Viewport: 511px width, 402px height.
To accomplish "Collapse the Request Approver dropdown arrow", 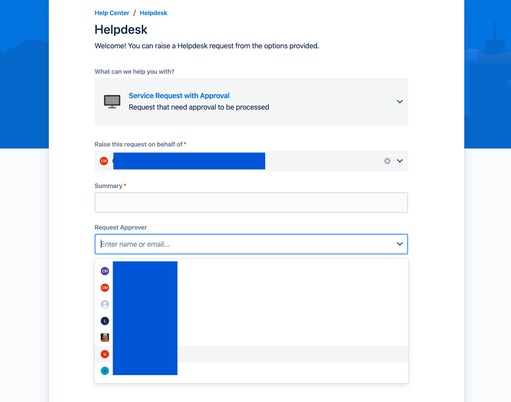I will pyautogui.click(x=400, y=244).
